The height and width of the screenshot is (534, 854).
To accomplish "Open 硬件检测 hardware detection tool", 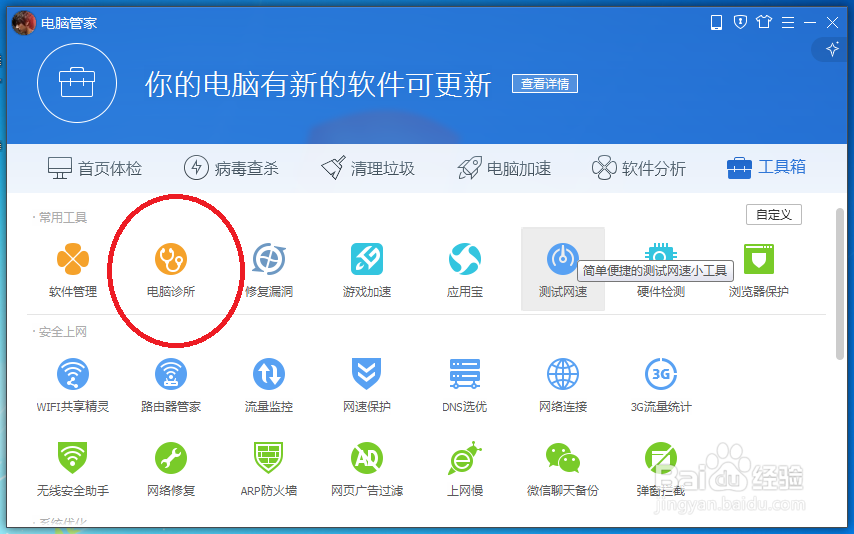I will [x=661, y=270].
